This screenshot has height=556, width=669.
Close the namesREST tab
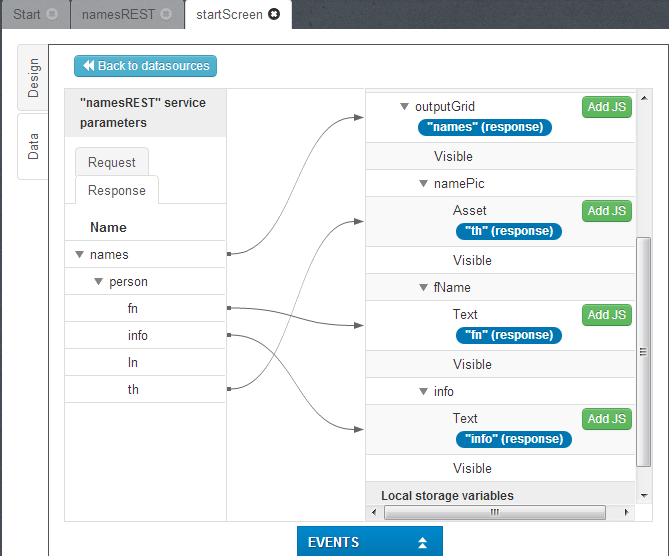click(x=166, y=15)
